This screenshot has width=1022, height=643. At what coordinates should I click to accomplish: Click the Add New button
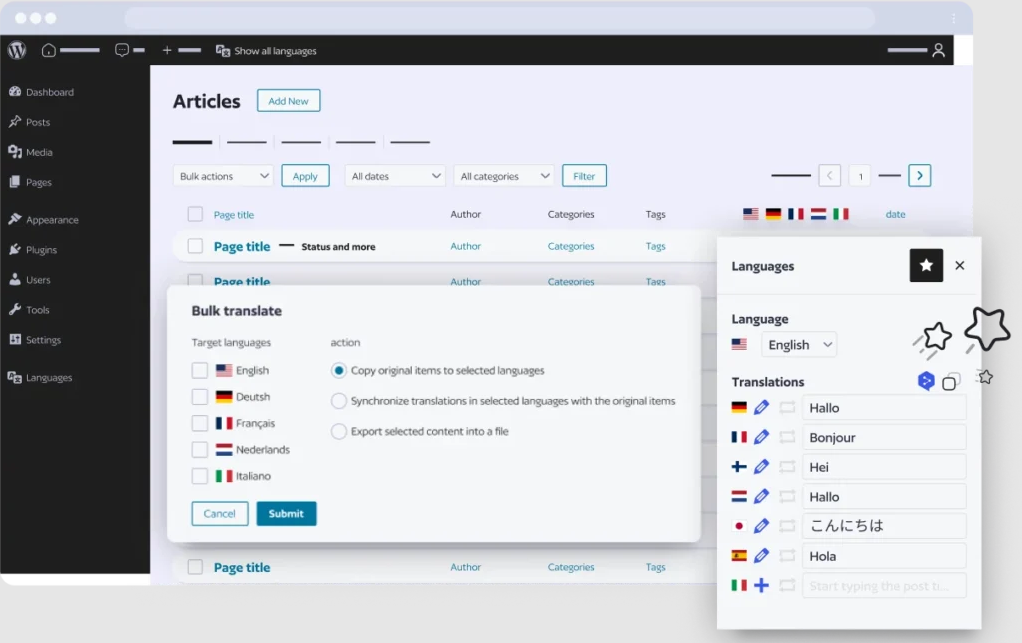pos(288,101)
